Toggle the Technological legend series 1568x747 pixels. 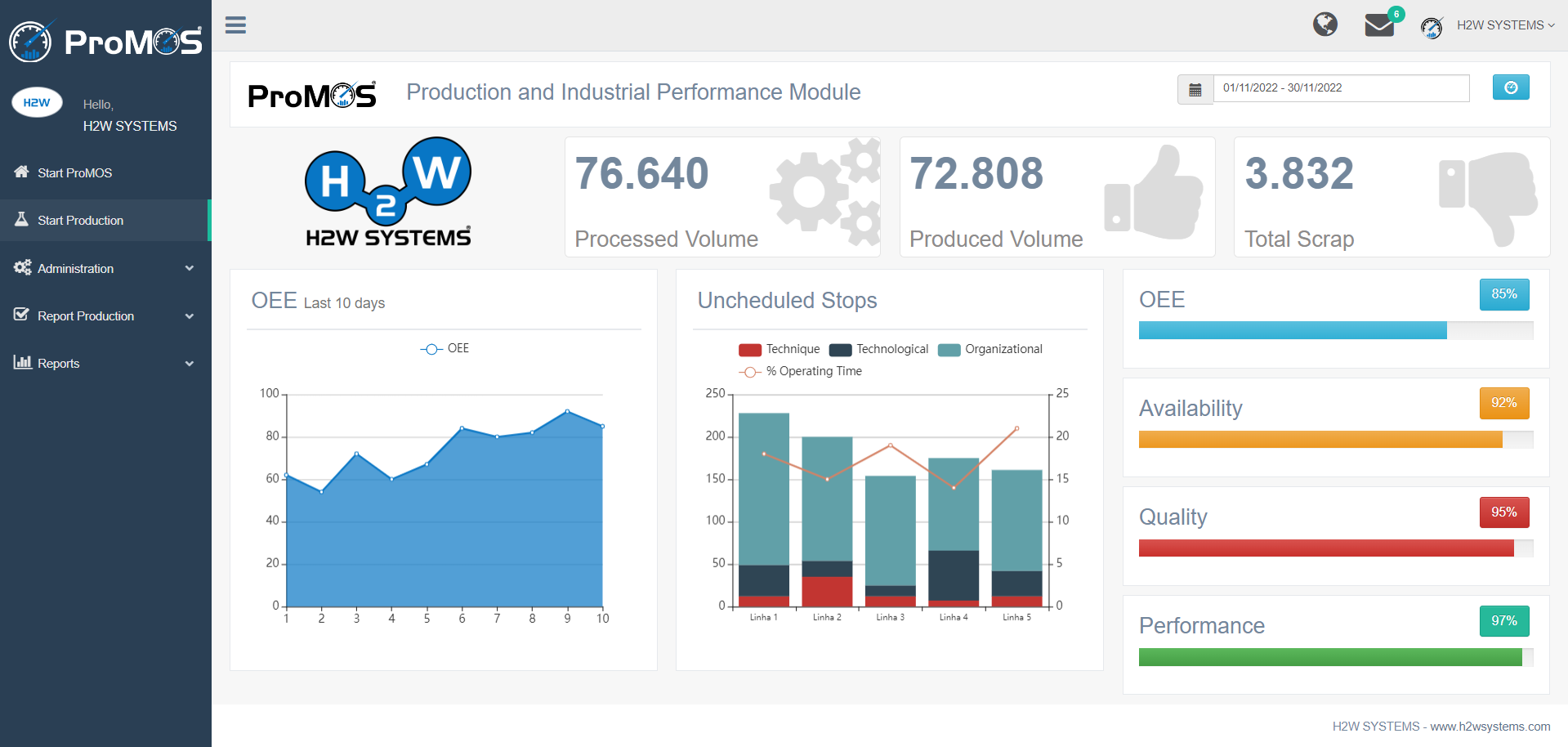(878, 349)
